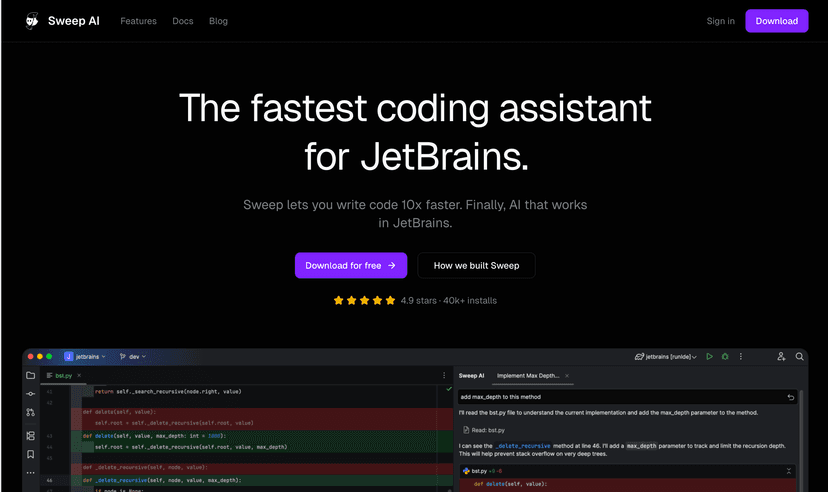Click the Debug bug icon
This screenshot has width=828, height=492.
(725, 356)
